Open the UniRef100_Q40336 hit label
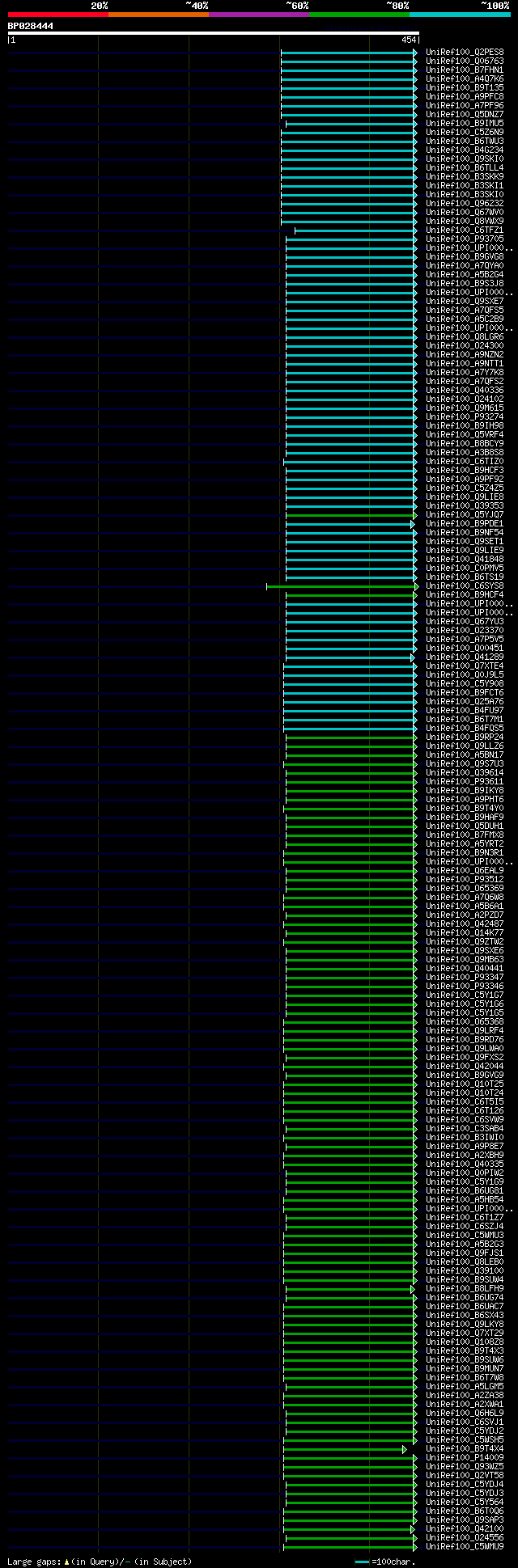 (x=465, y=391)
